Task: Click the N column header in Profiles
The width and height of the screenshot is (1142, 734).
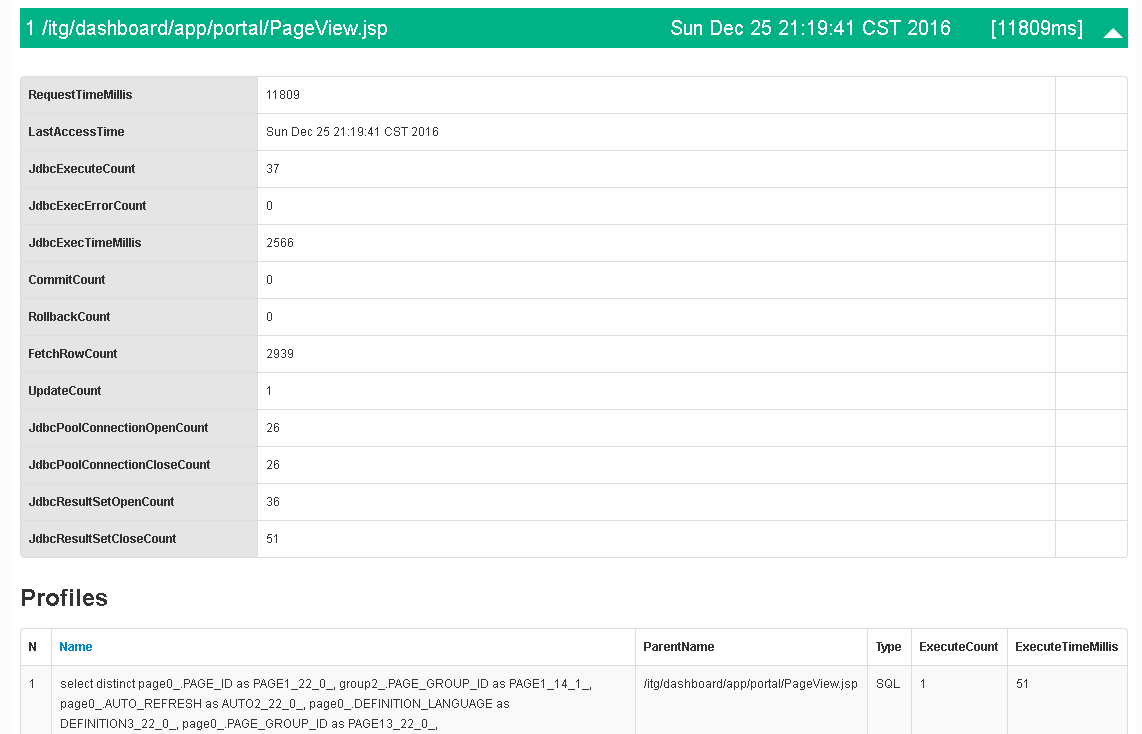Action: click(33, 647)
